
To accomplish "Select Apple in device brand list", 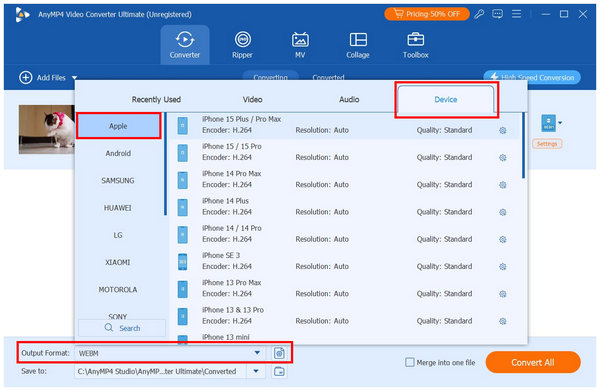I will tap(118, 126).
